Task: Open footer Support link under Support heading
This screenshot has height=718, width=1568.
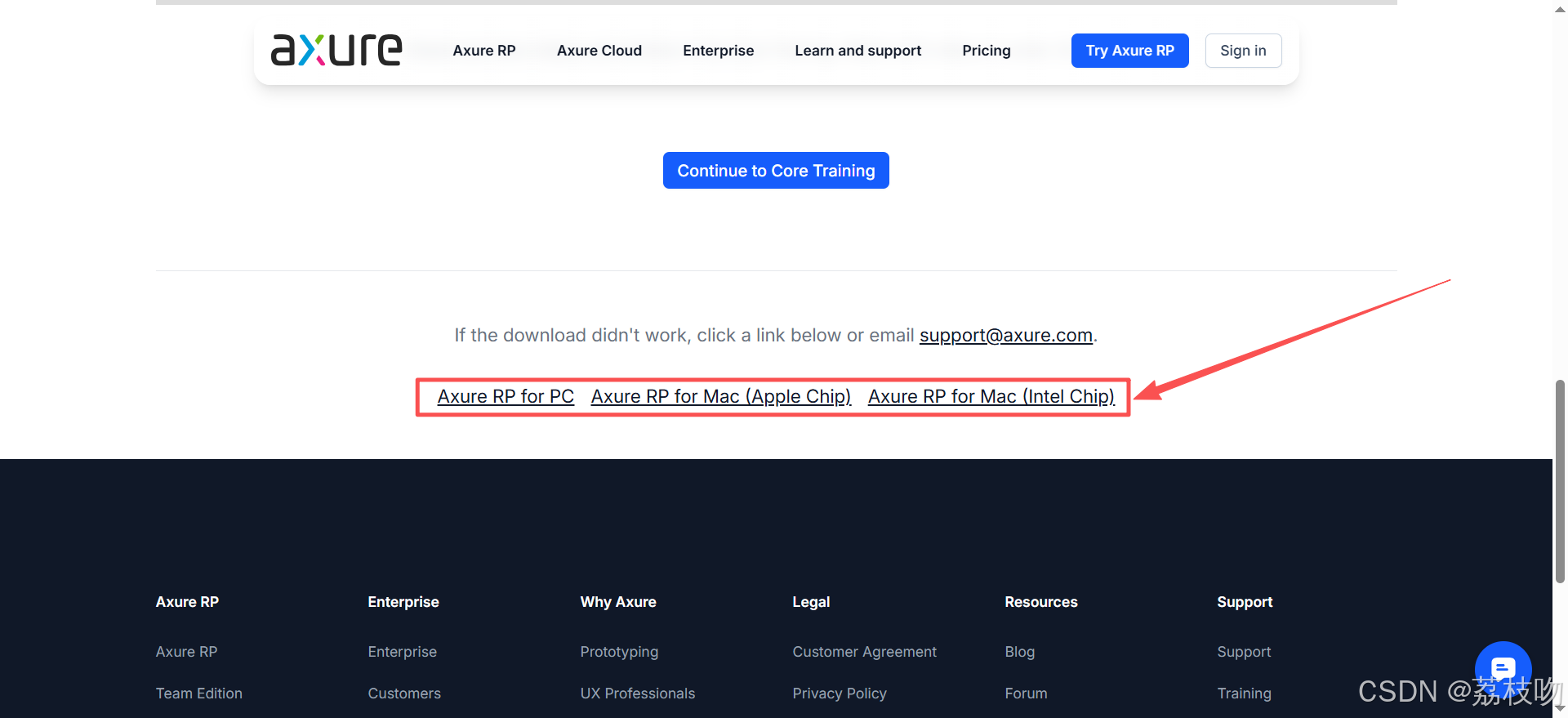Action: pyautogui.click(x=1244, y=652)
